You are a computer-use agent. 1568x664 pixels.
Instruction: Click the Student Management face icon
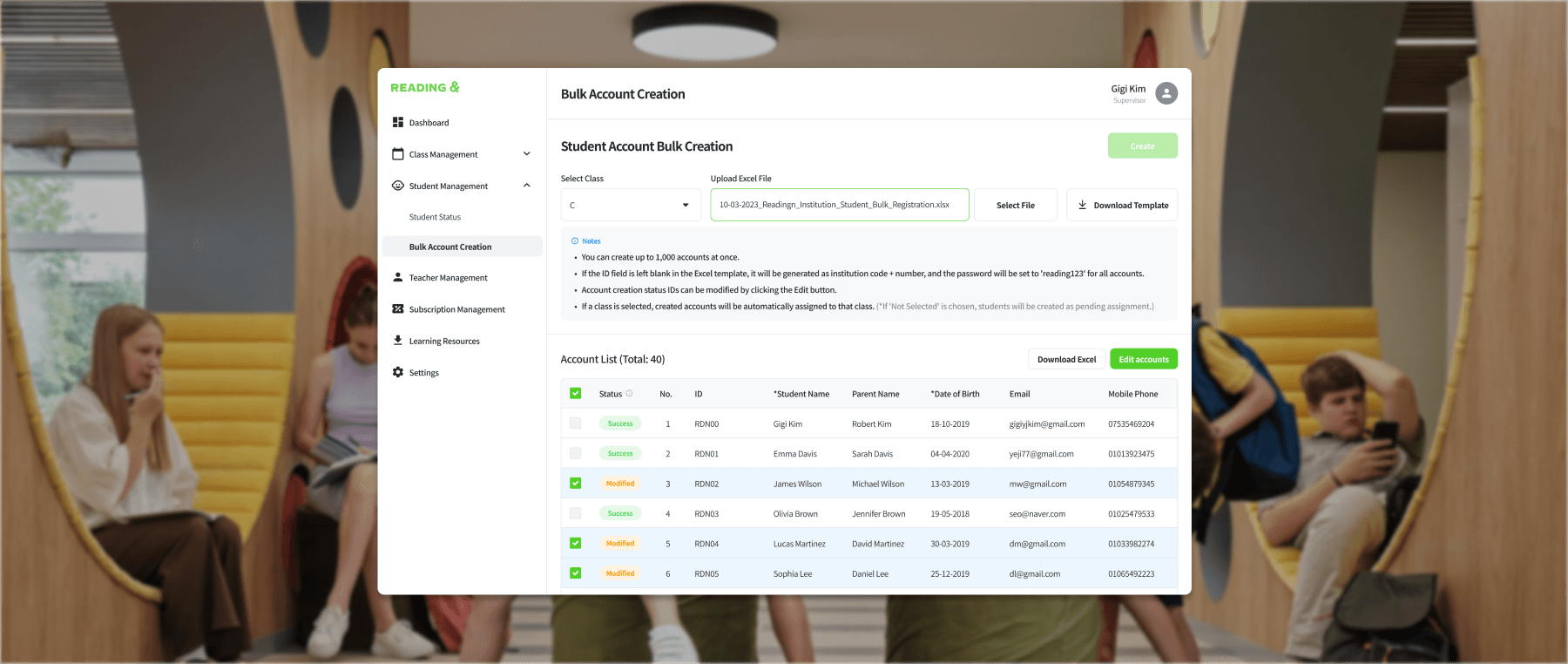tap(398, 186)
